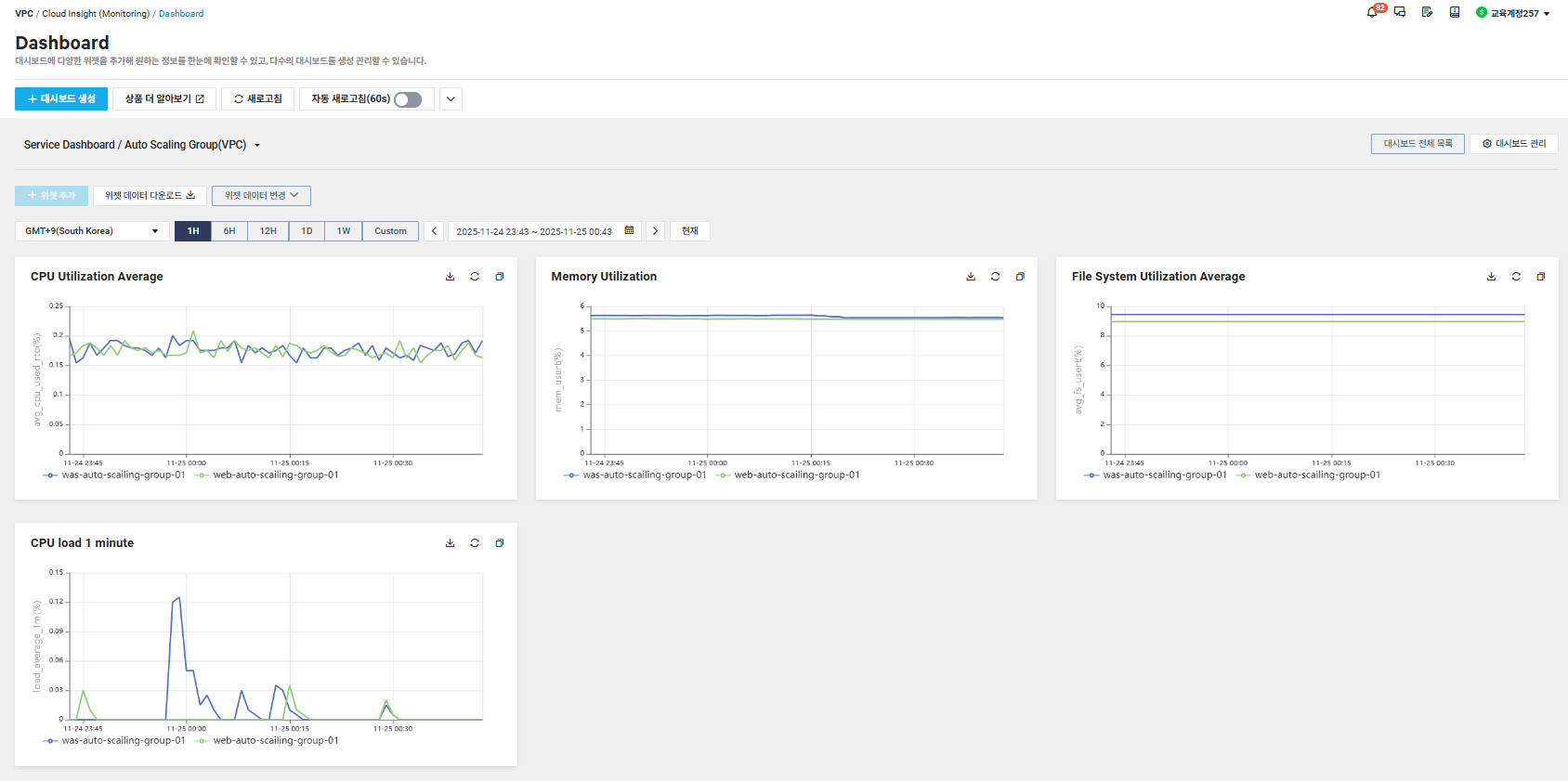Expand the CPU load 1 minute widget
This screenshot has height=781, width=1568.
coord(500,543)
